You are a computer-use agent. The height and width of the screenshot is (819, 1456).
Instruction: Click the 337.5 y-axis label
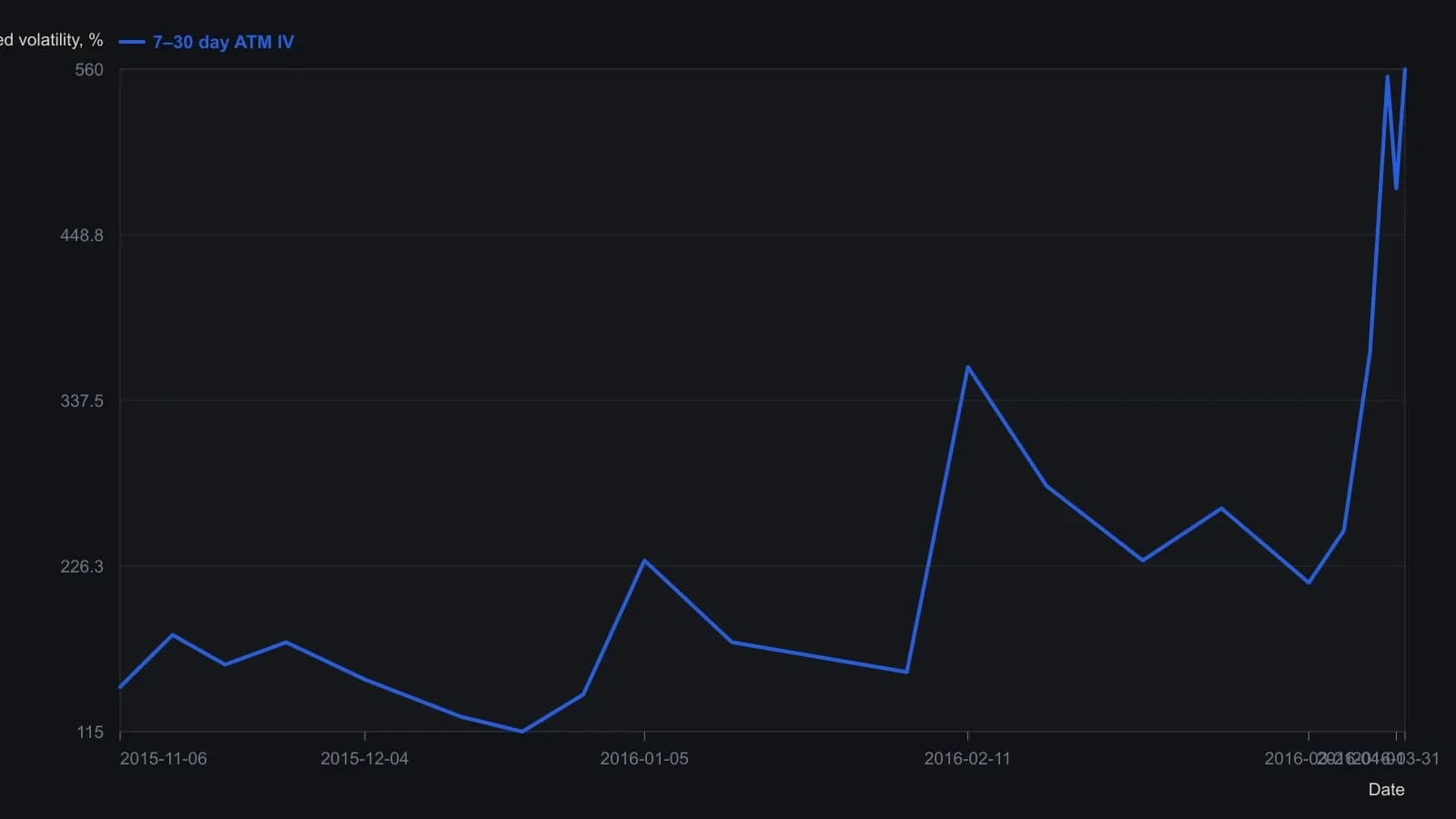click(x=82, y=401)
